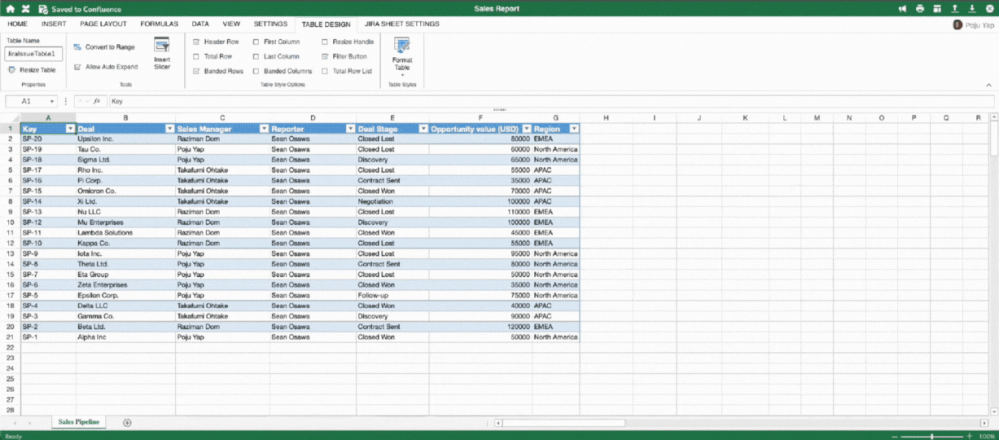Click the zoom in plus icon
The image size is (999, 440).
[x=970, y=436]
